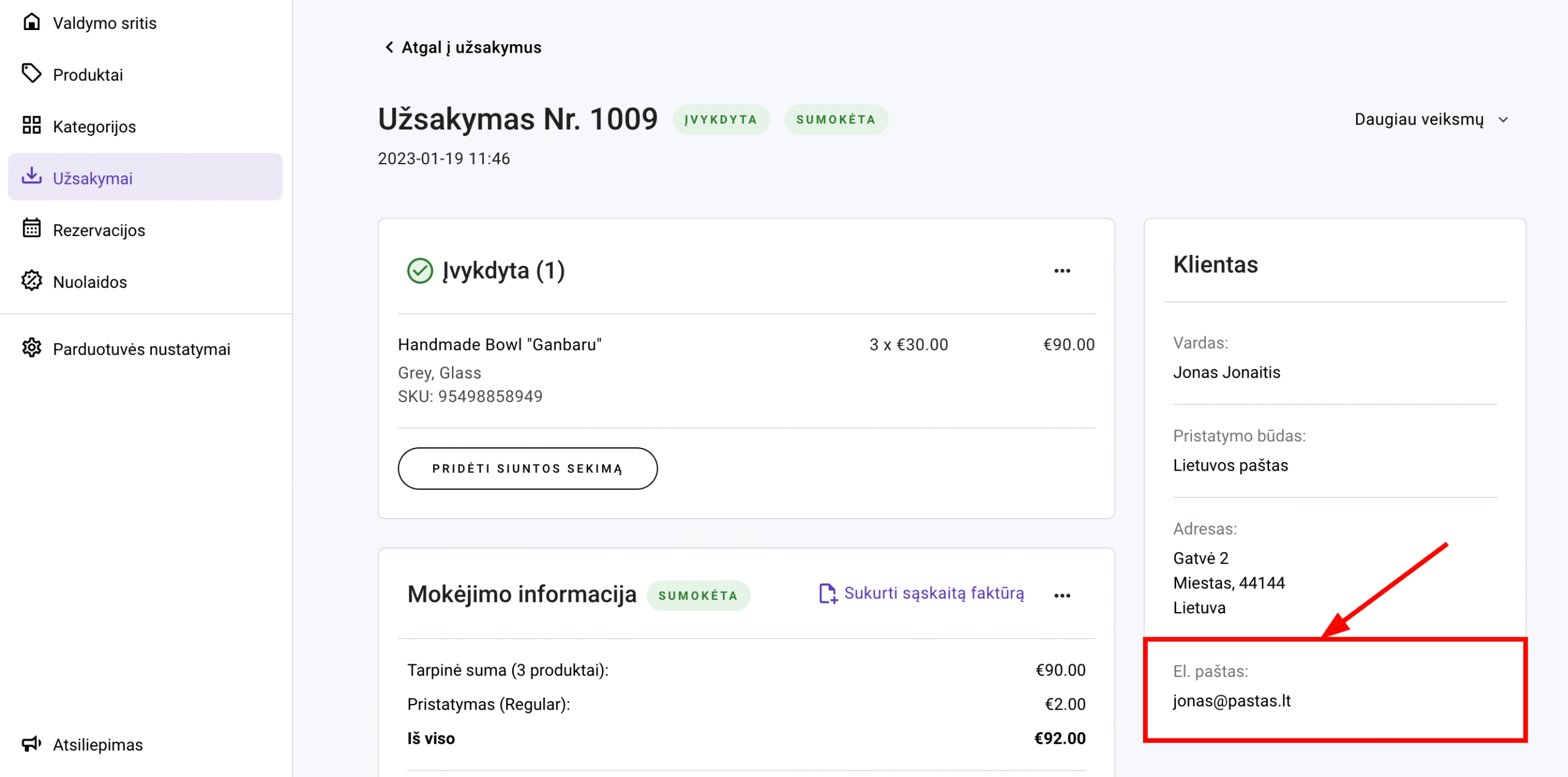Click the invoice document icon

[827, 593]
